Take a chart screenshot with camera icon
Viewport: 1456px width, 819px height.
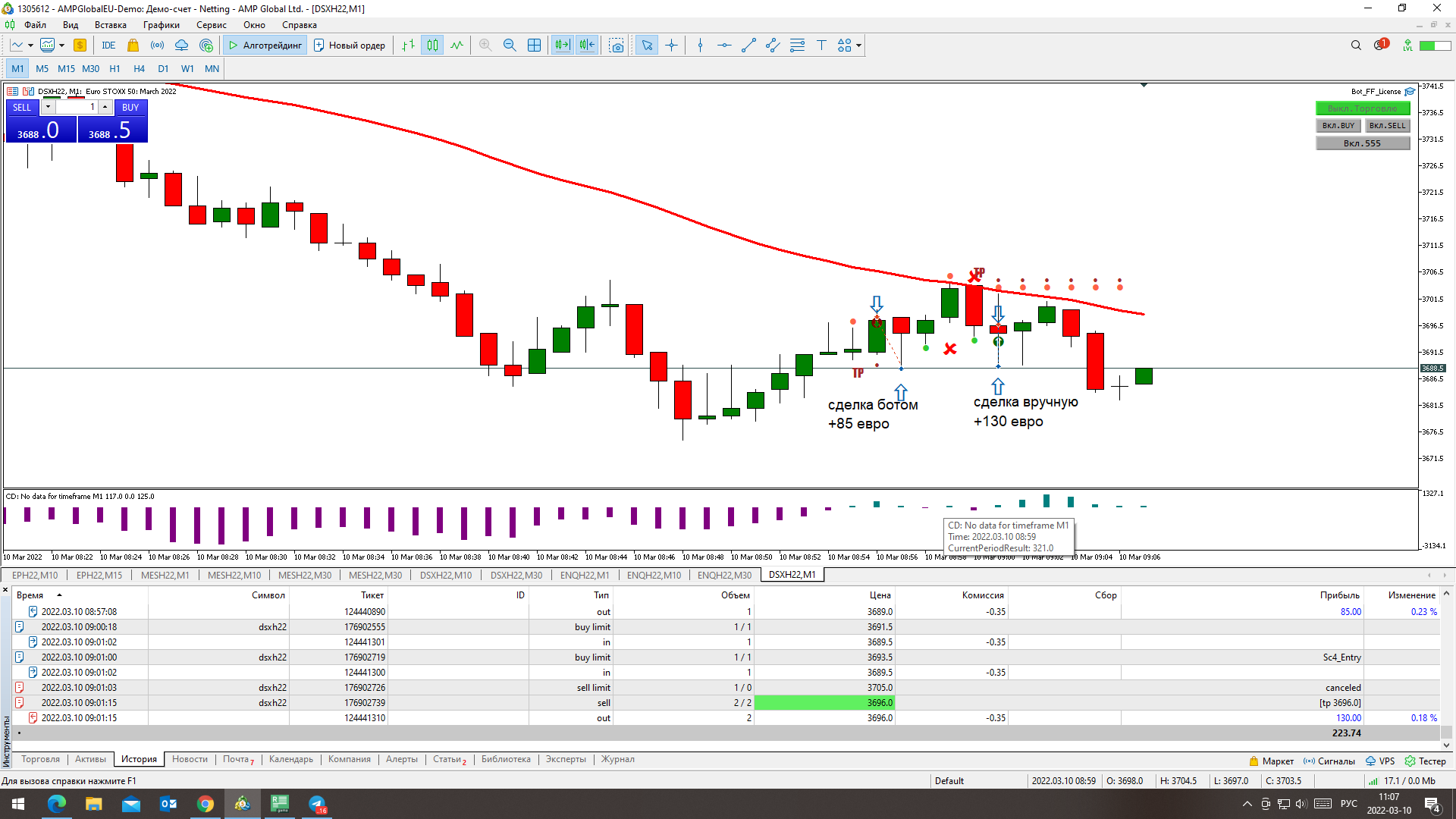point(617,45)
